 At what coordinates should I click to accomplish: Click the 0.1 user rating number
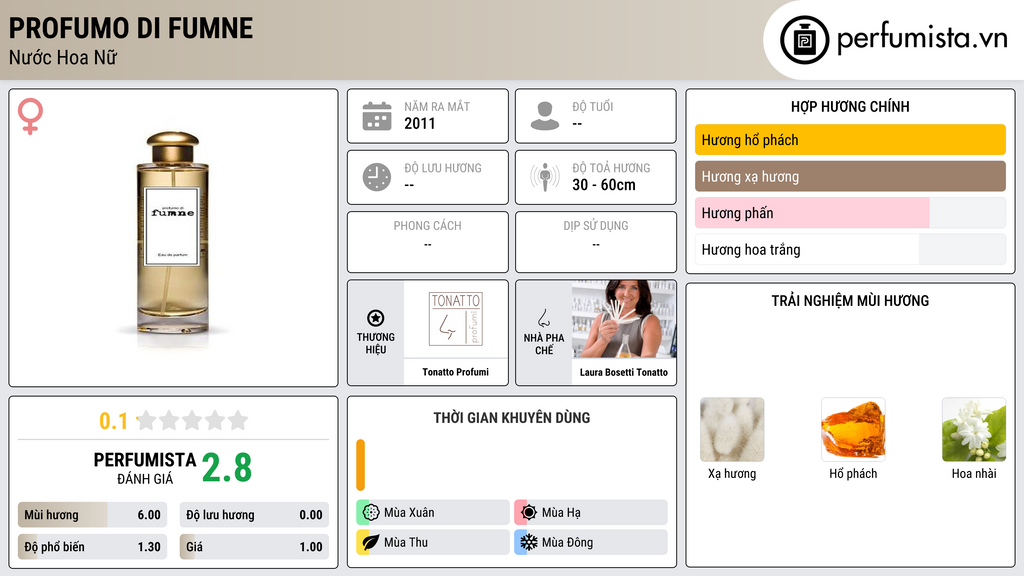(x=113, y=421)
